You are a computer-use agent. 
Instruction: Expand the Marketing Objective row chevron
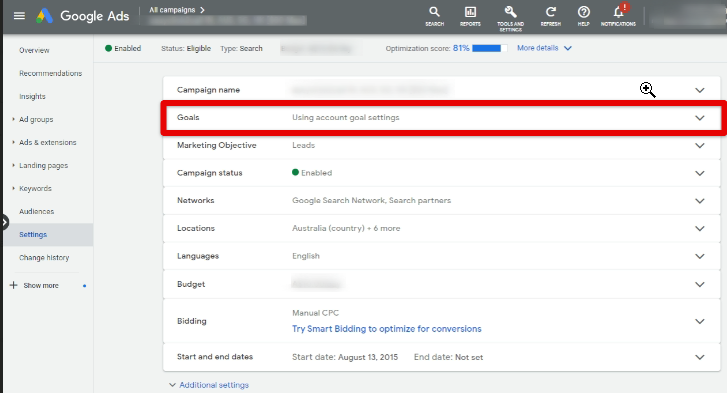click(700, 146)
